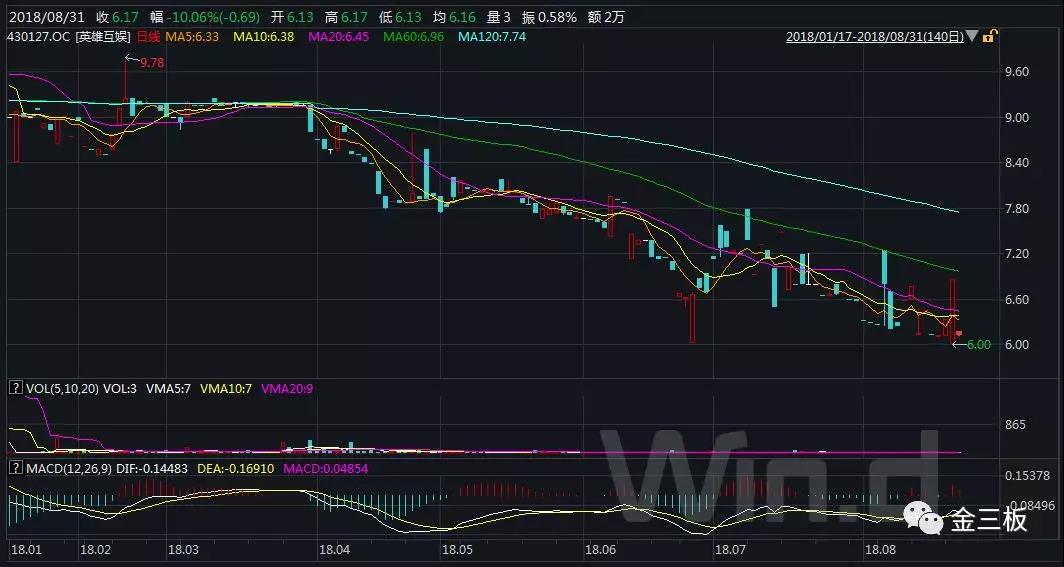Expand the date range dropdown triangle
Image resolution: width=1064 pixels, height=567 pixels.
tap(972, 36)
